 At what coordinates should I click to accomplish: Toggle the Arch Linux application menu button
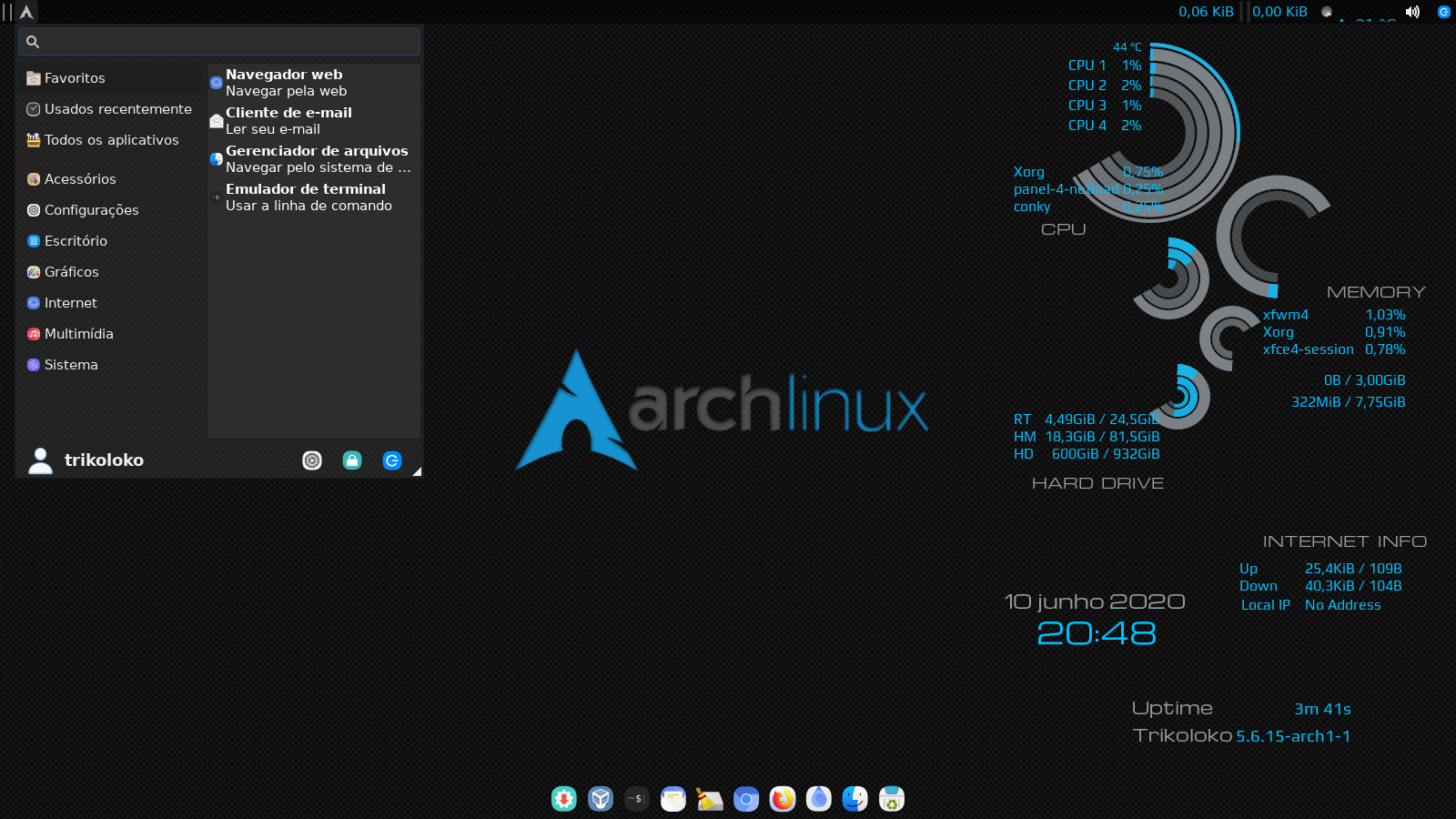[26, 12]
